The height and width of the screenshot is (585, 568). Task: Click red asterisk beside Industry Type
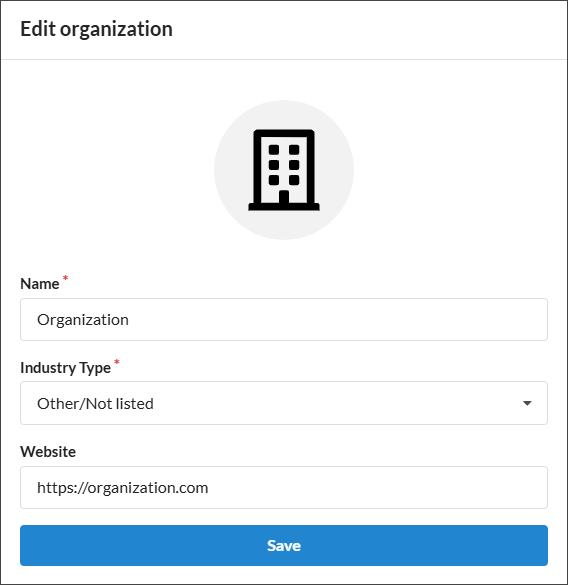point(117,362)
